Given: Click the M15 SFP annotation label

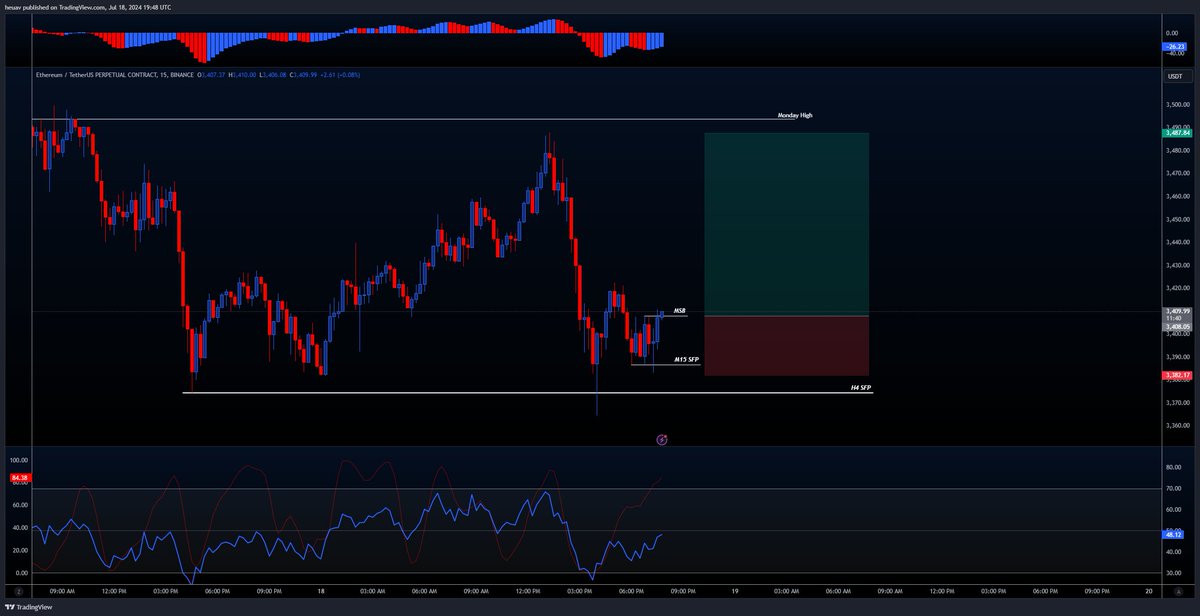Looking at the screenshot, I should pos(686,359).
